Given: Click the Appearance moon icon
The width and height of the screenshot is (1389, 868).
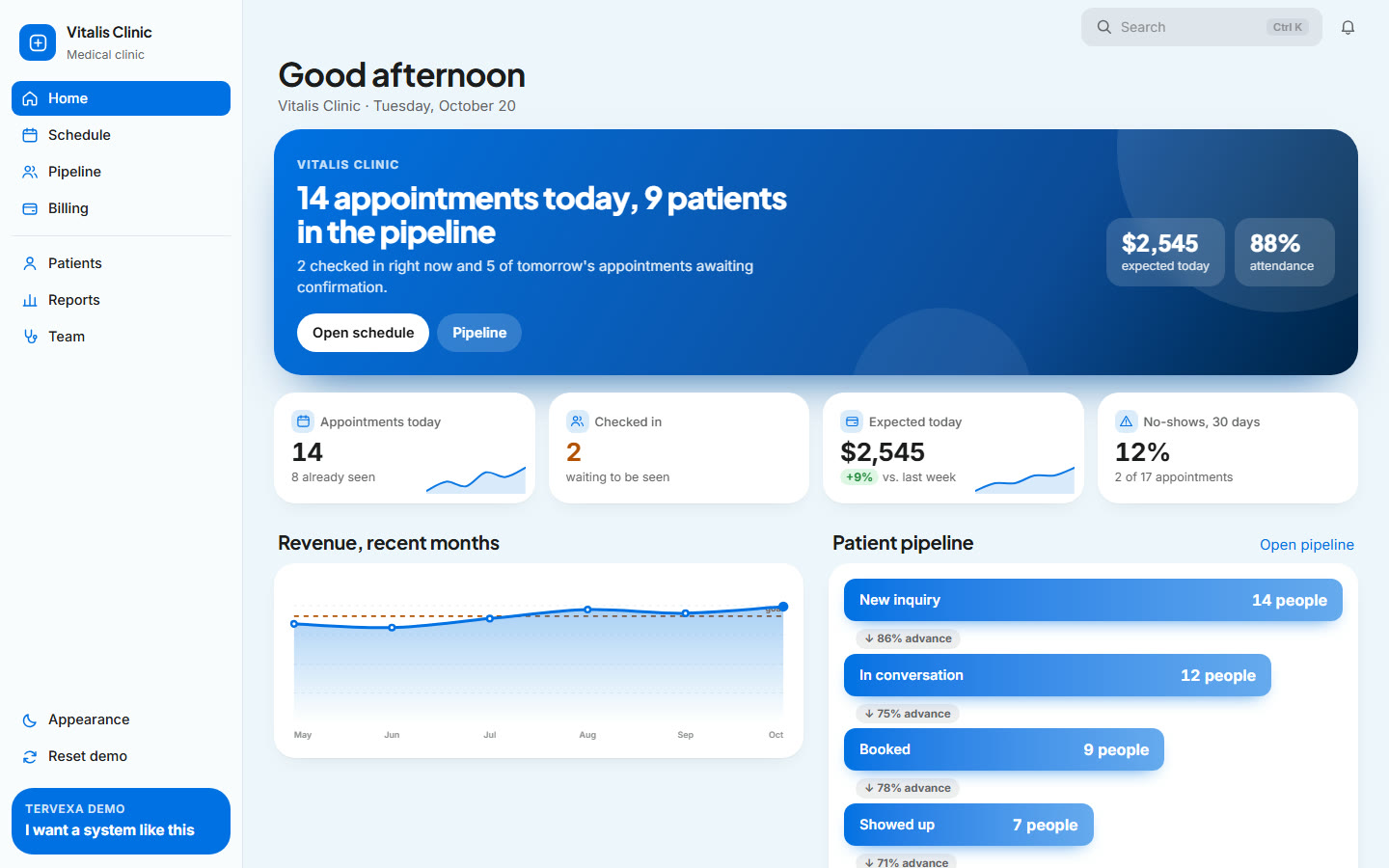Looking at the screenshot, I should pyautogui.click(x=30, y=719).
